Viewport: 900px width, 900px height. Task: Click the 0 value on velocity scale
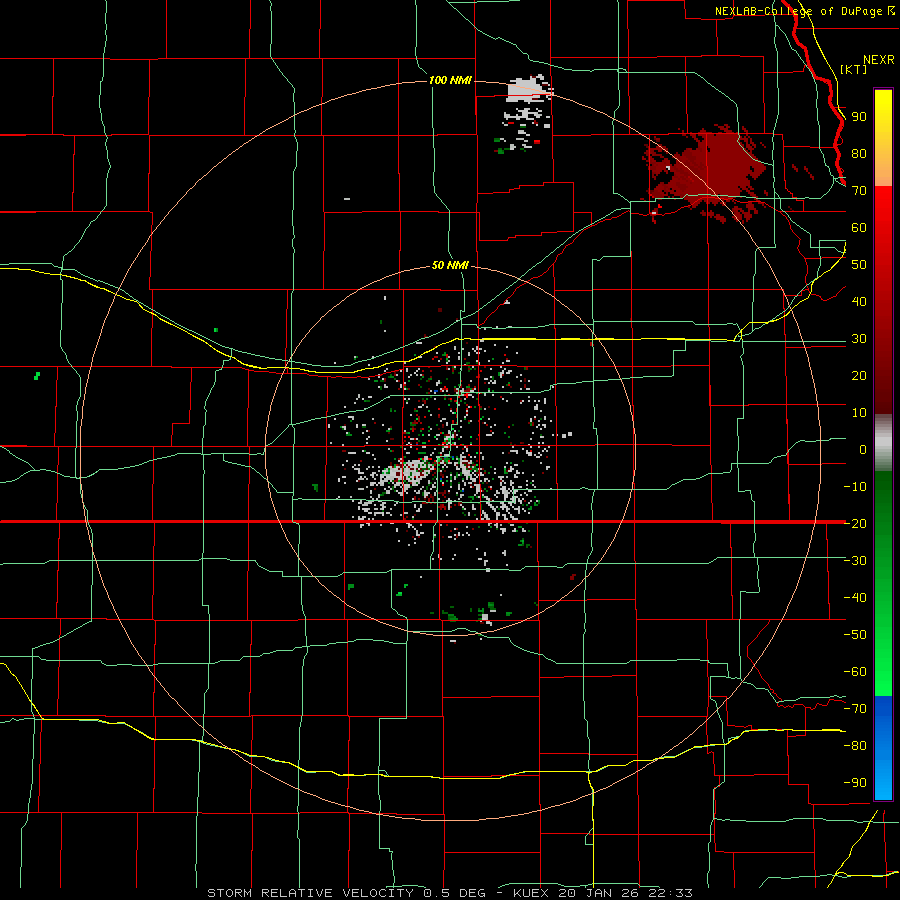pyautogui.click(x=863, y=449)
